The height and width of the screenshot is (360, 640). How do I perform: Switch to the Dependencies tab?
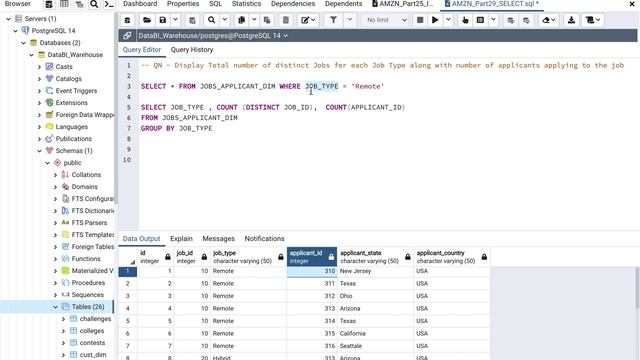click(293, 4)
